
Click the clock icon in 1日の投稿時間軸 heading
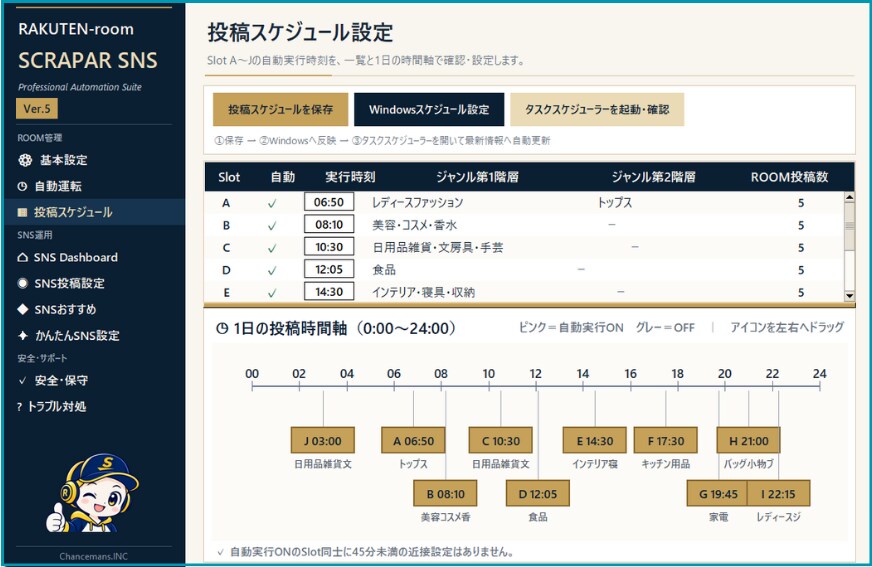coord(222,329)
